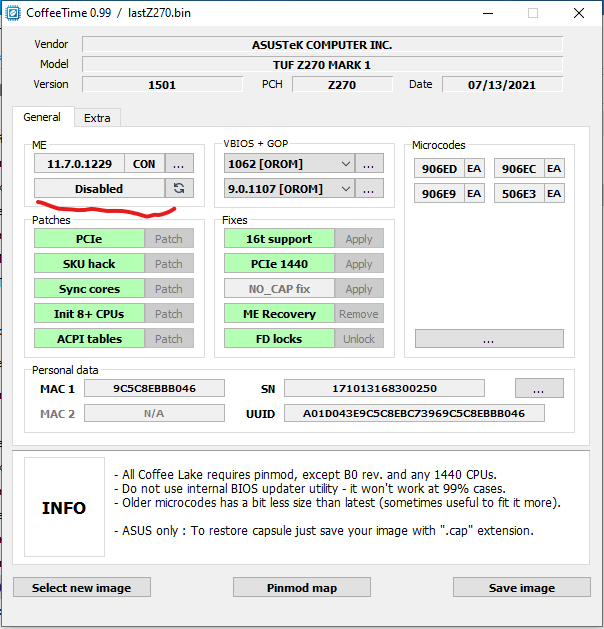Click the MAC 1 address field
This screenshot has width=604, height=629.
click(x=154, y=388)
